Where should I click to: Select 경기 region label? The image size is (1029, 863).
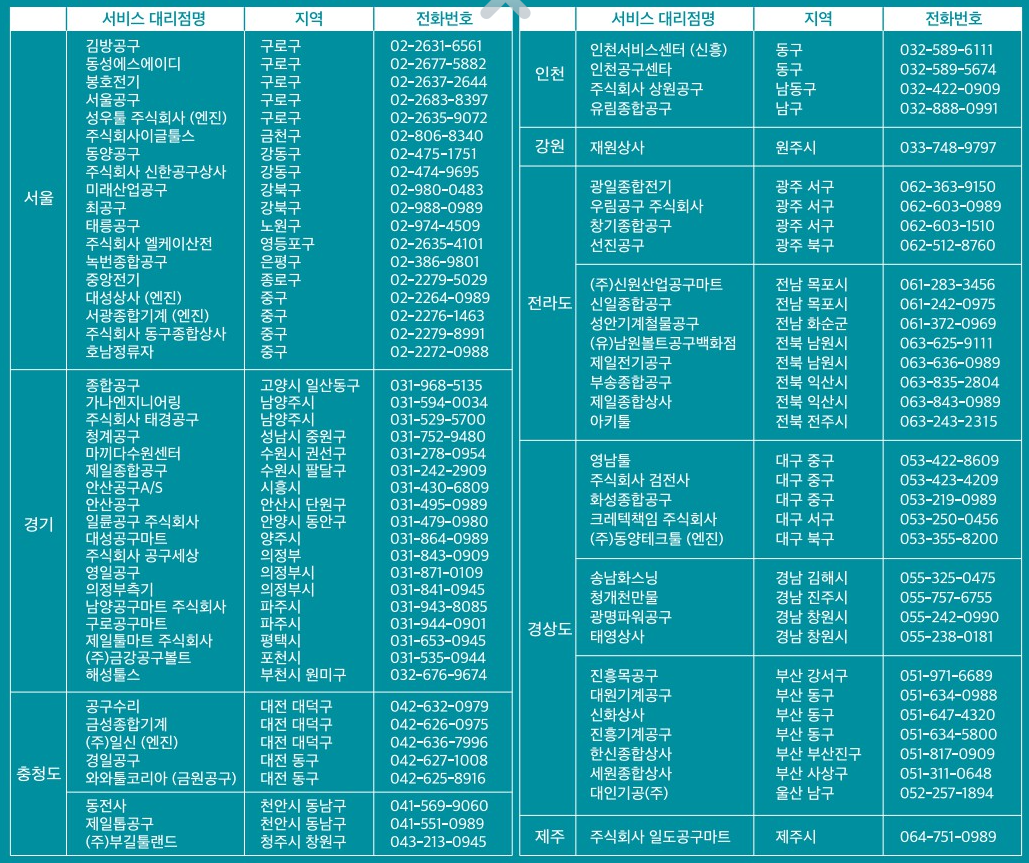coord(38,524)
